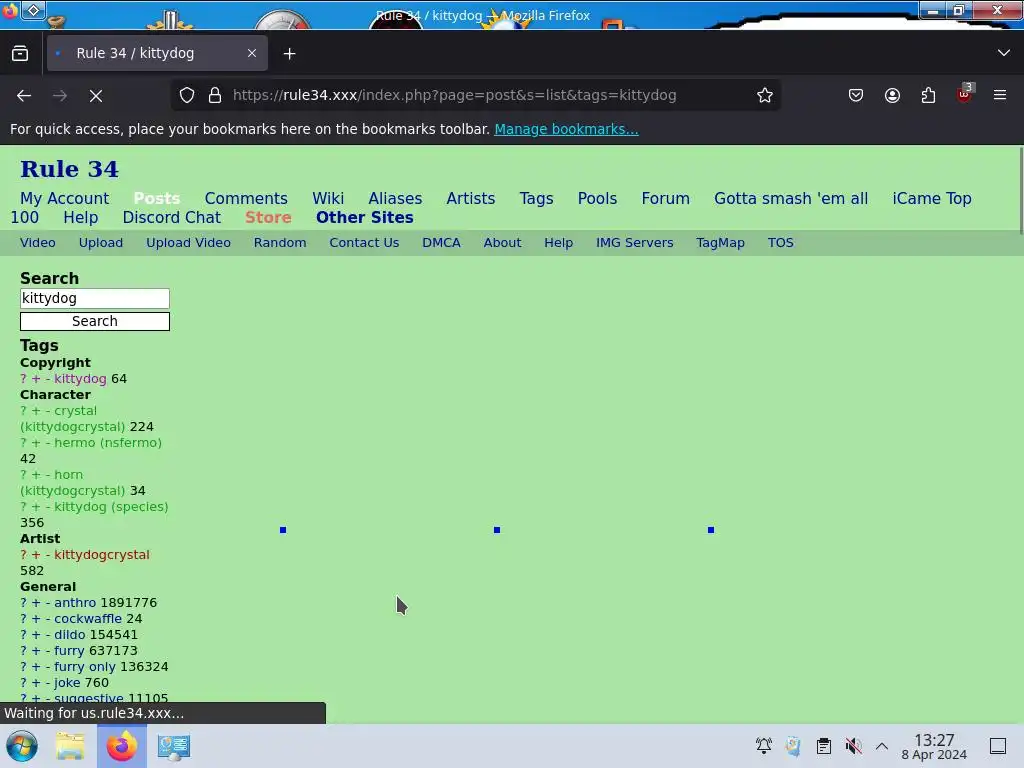Viewport: 1024px width, 768px height.
Task: Go to the Wiki page
Action: coord(328,198)
